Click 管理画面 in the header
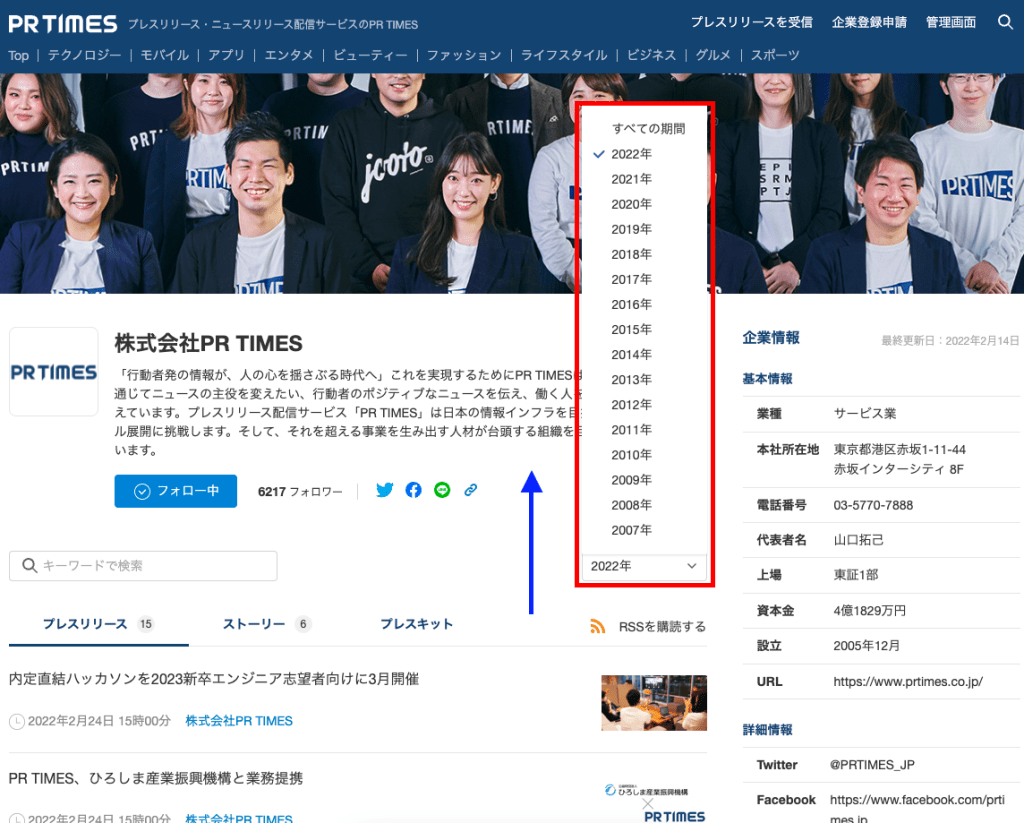Screen dimensions: 1024x823 (x=951, y=22)
